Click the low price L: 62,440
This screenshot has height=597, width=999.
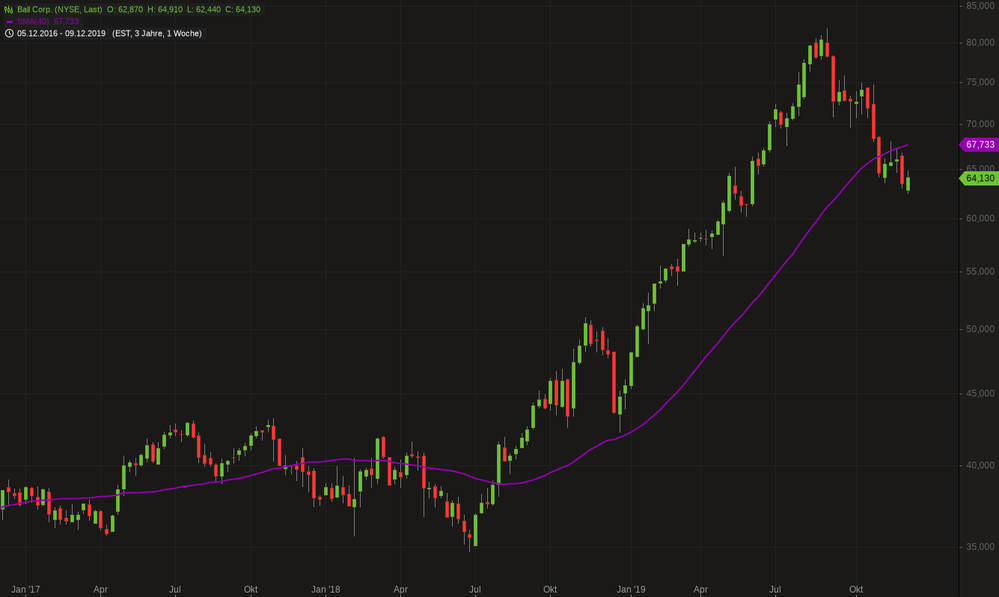tap(203, 10)
